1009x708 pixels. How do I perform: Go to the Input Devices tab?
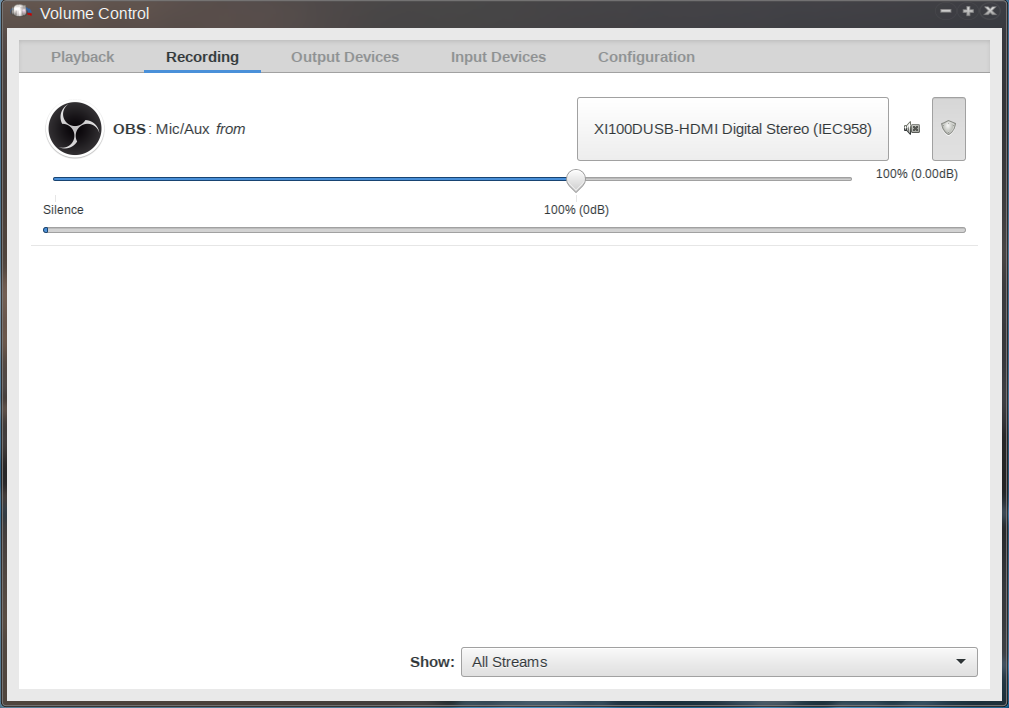coord(498,57)
